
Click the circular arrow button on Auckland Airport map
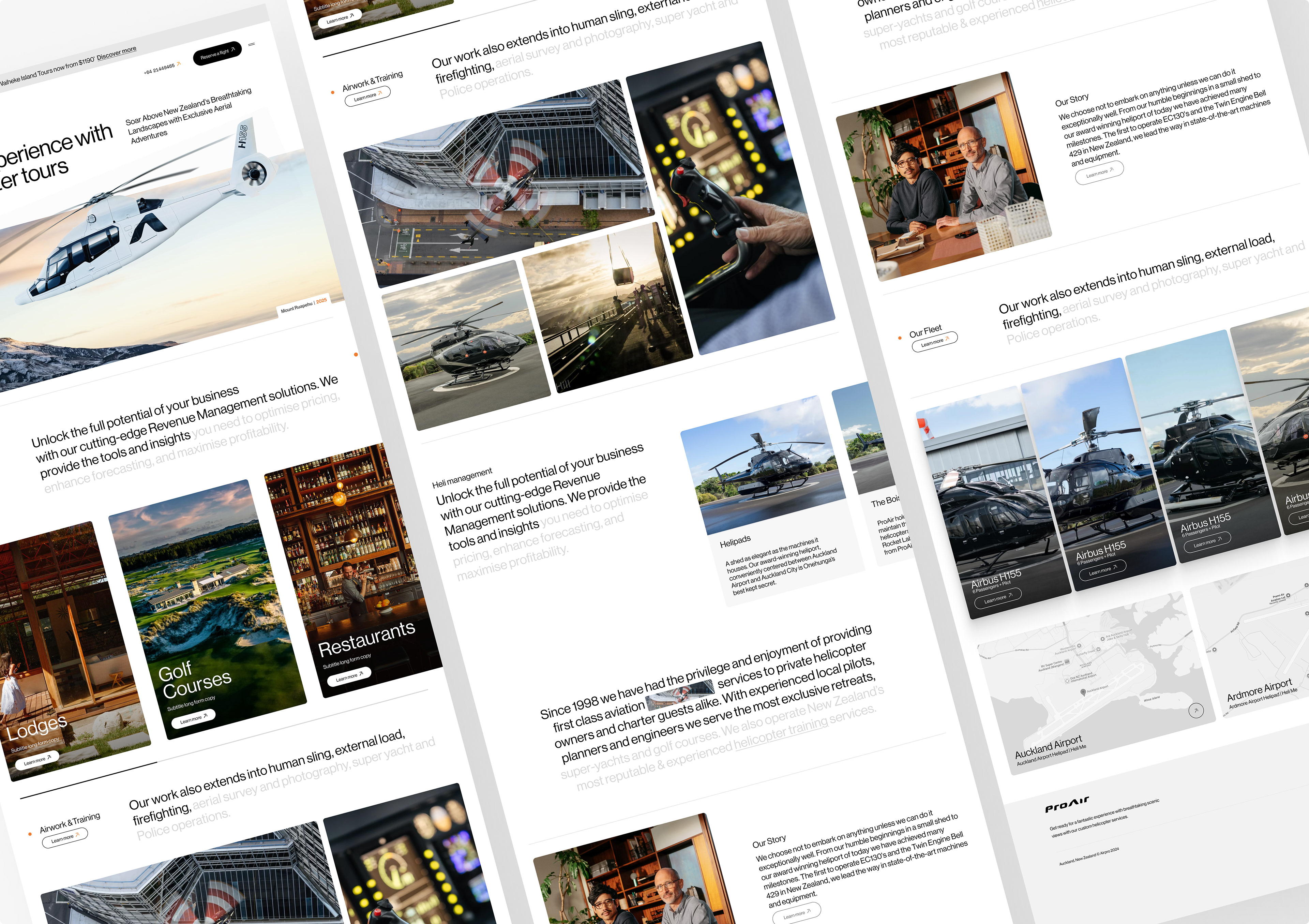tap(1196, 710)
